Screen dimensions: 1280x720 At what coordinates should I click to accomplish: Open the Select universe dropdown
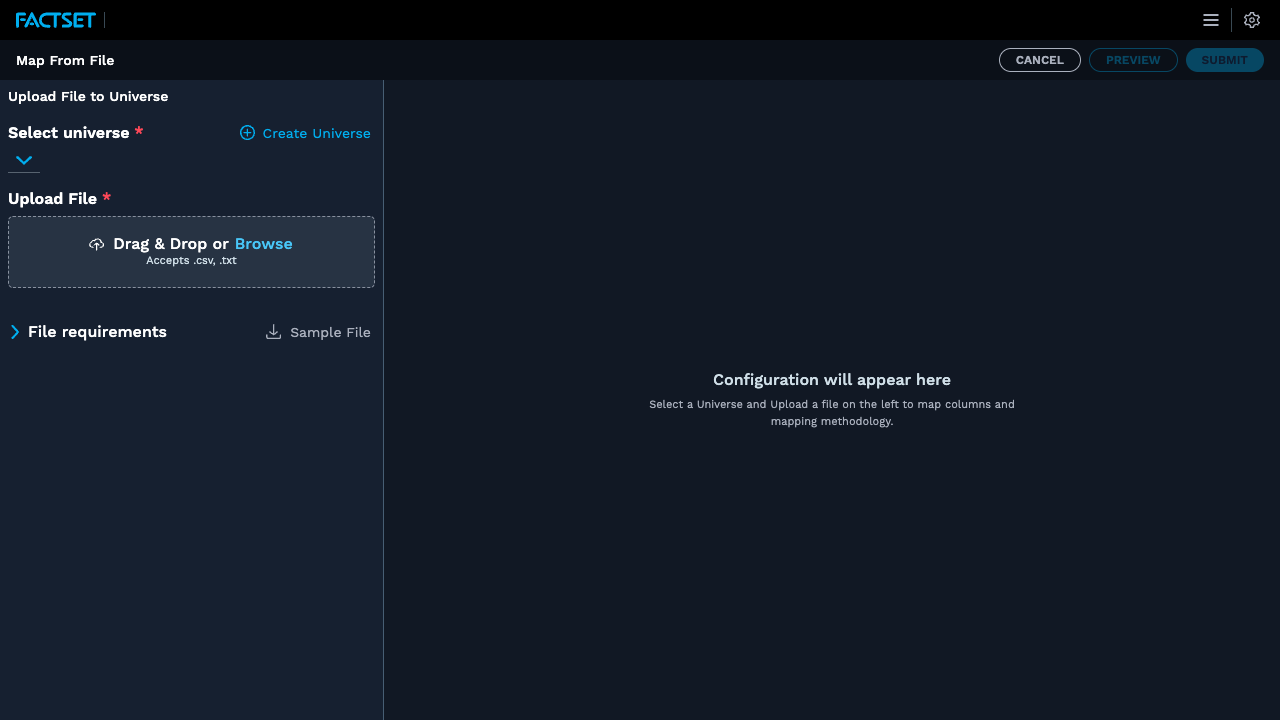pos(24,160)
